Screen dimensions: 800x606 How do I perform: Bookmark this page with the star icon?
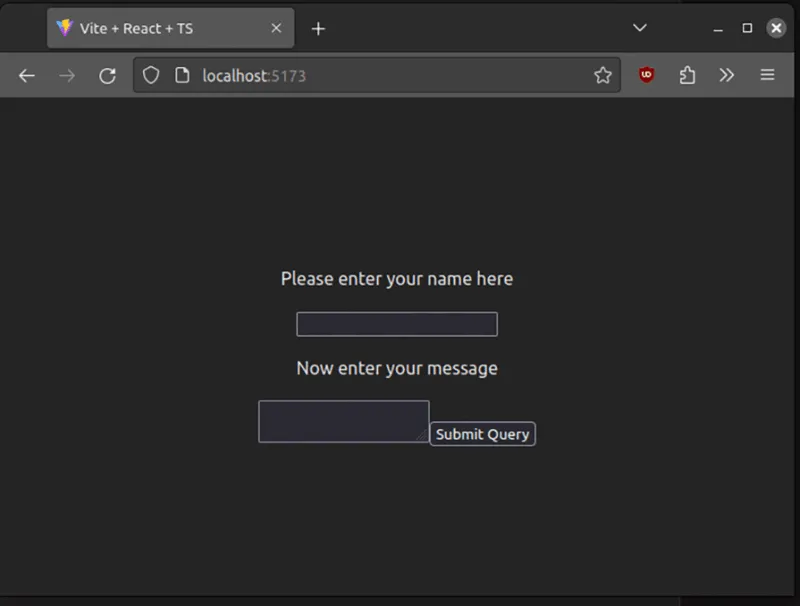click(603, 75)
